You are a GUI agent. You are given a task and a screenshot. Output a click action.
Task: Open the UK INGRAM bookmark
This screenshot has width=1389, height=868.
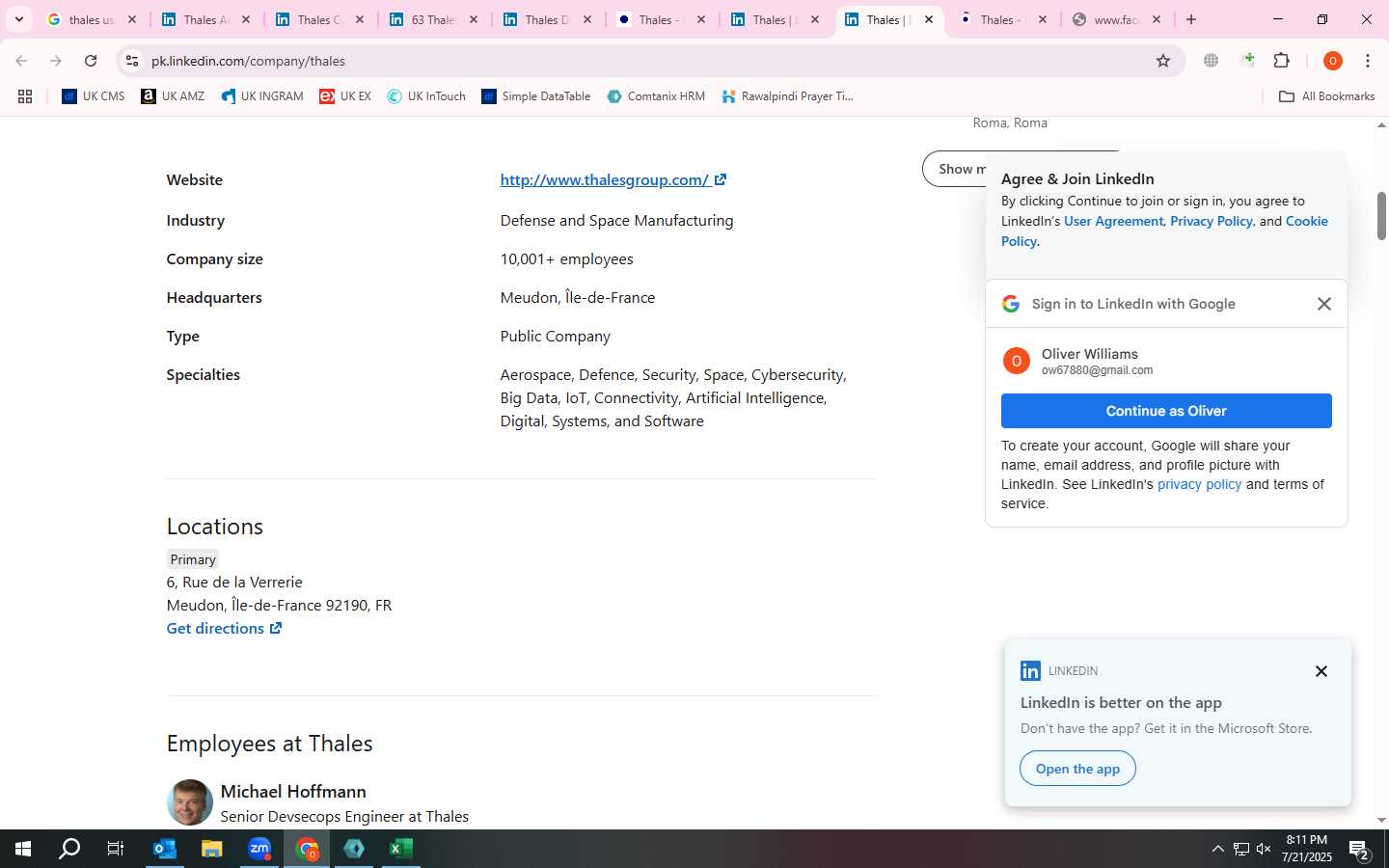coord(262,96)
